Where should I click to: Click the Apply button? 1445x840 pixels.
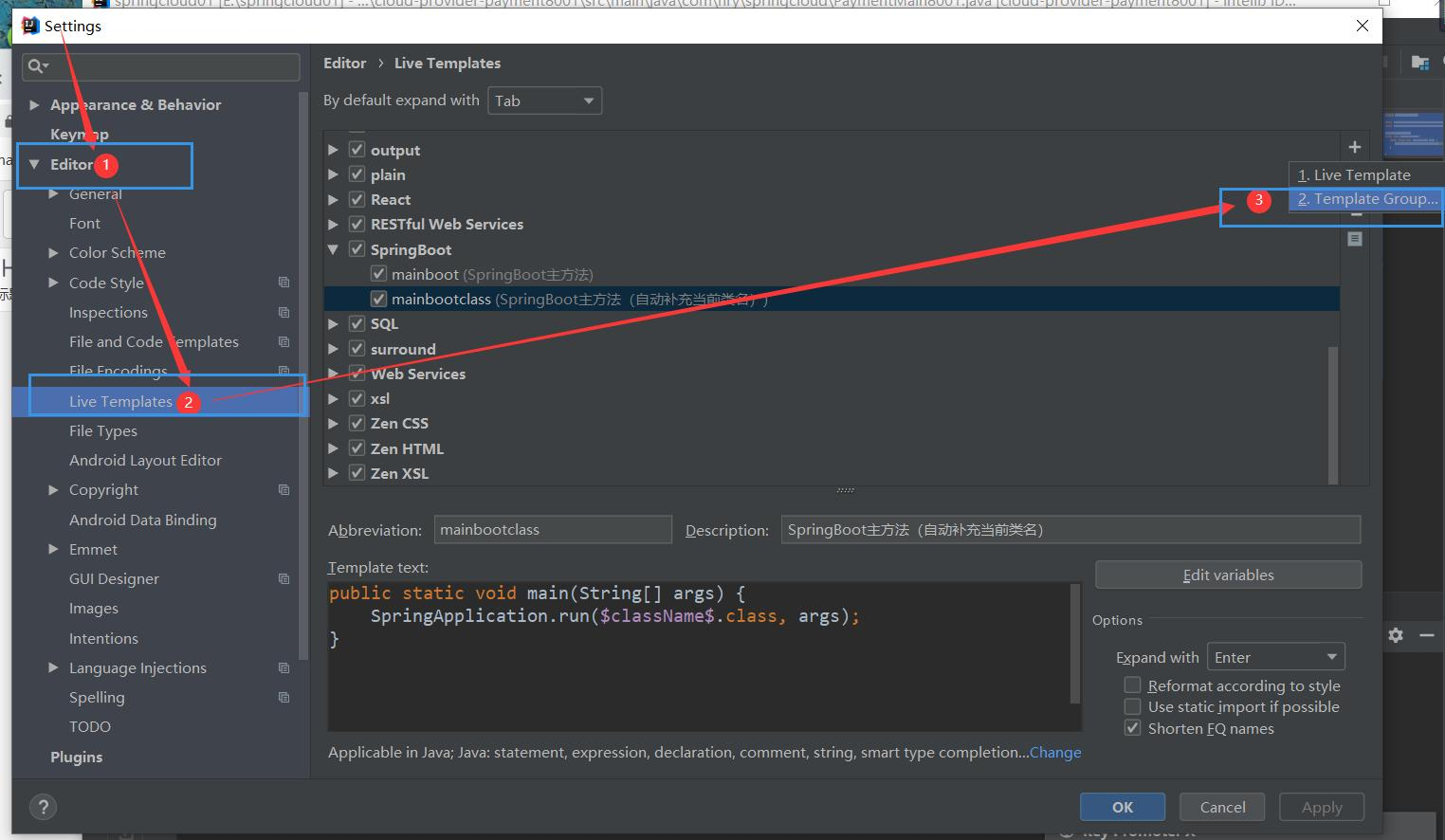[1322, 807]
